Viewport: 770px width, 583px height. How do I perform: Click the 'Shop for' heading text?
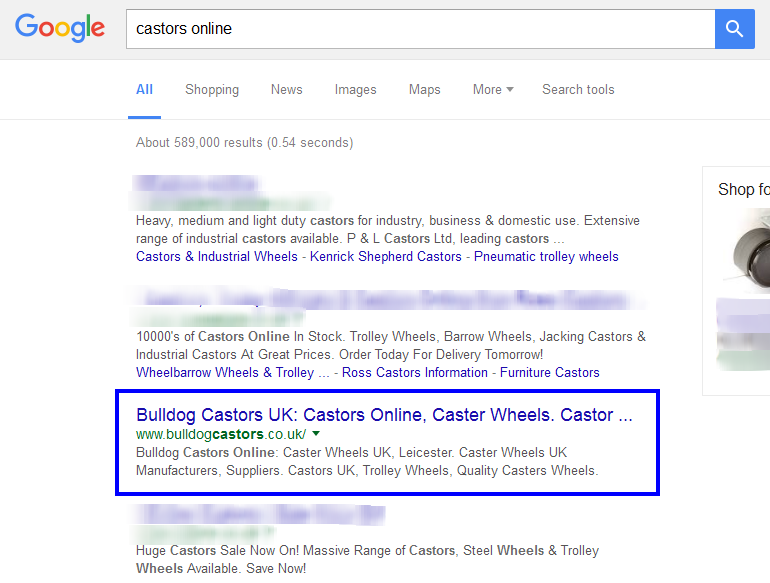(743, 189)
